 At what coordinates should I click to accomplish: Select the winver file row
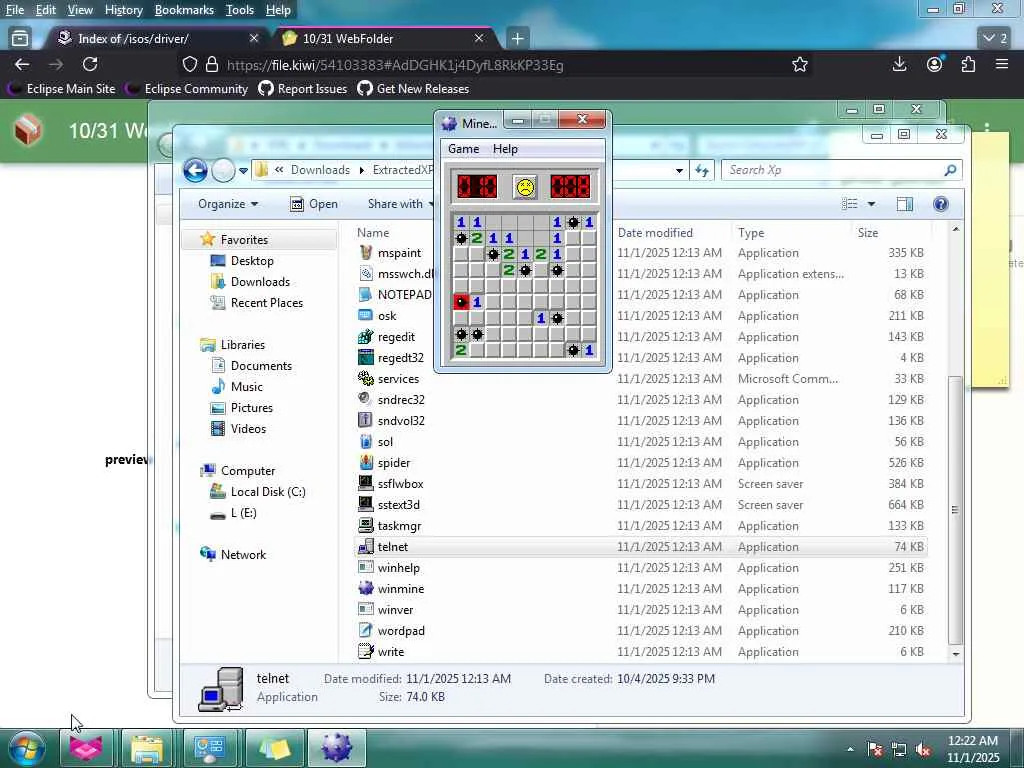[x=641, y=609]
